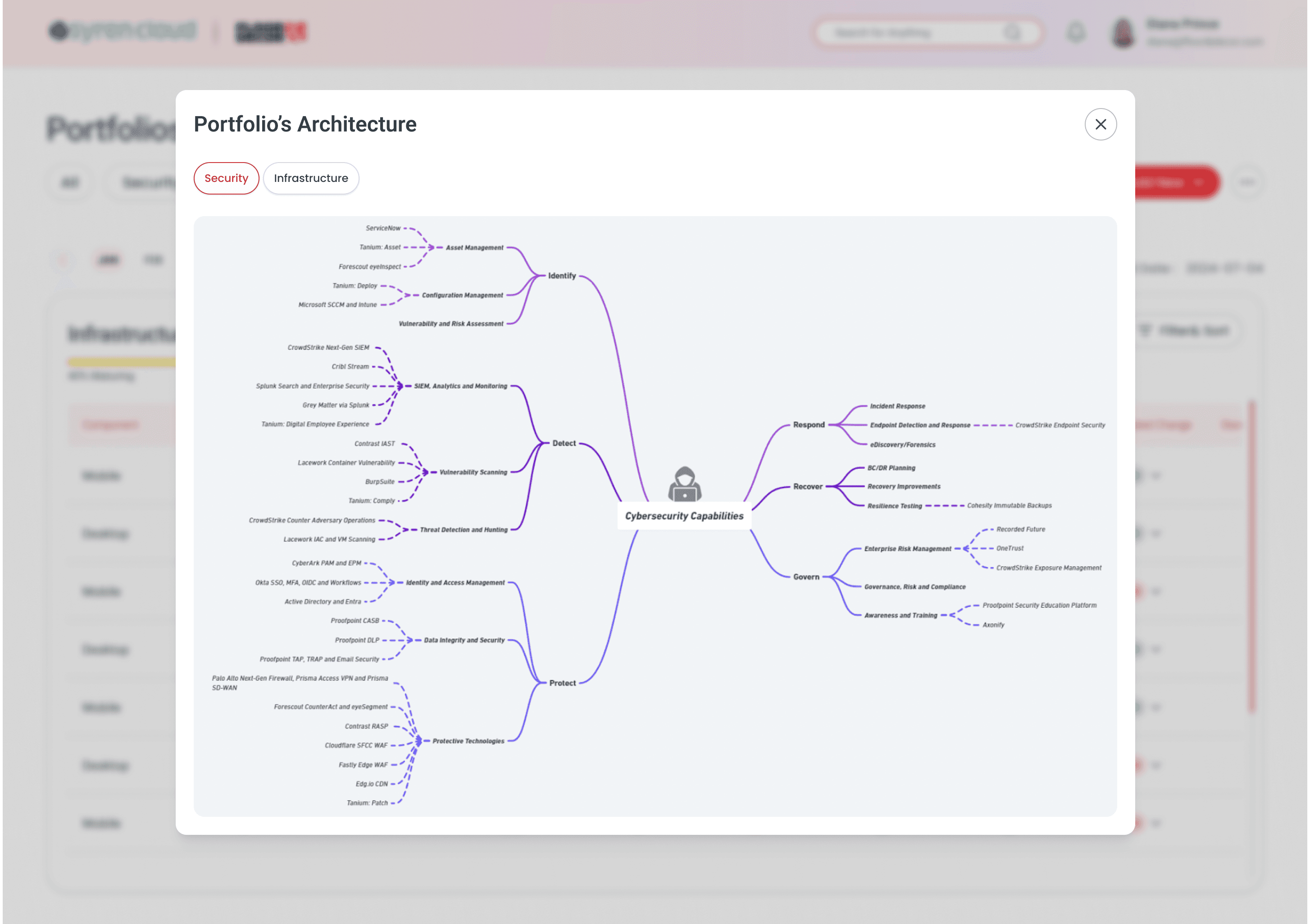Click the Tanium: Patch node
Viewport: 1310px width, 924px height.
tap(368, 803)
